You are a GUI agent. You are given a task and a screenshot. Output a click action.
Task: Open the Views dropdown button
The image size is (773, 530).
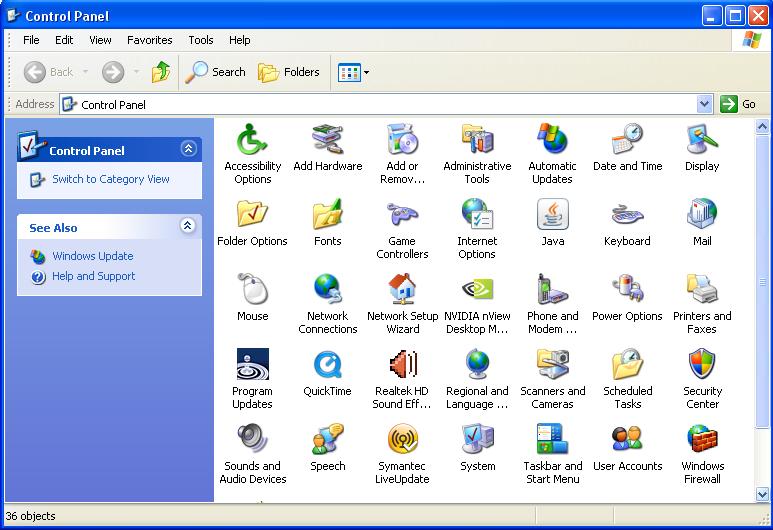tap(353, 72)
